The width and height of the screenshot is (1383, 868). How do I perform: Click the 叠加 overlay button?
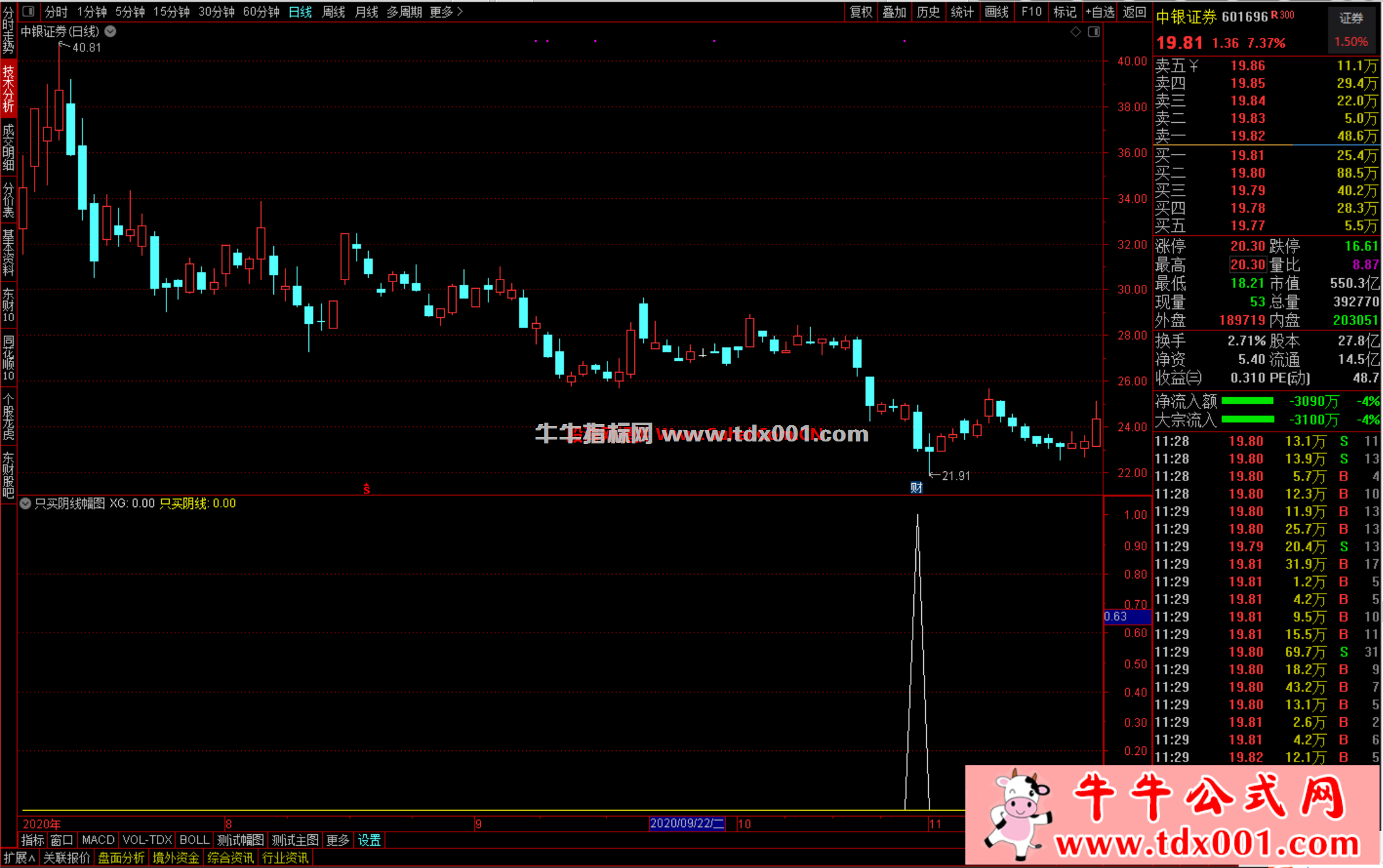(x=894, y=12)
